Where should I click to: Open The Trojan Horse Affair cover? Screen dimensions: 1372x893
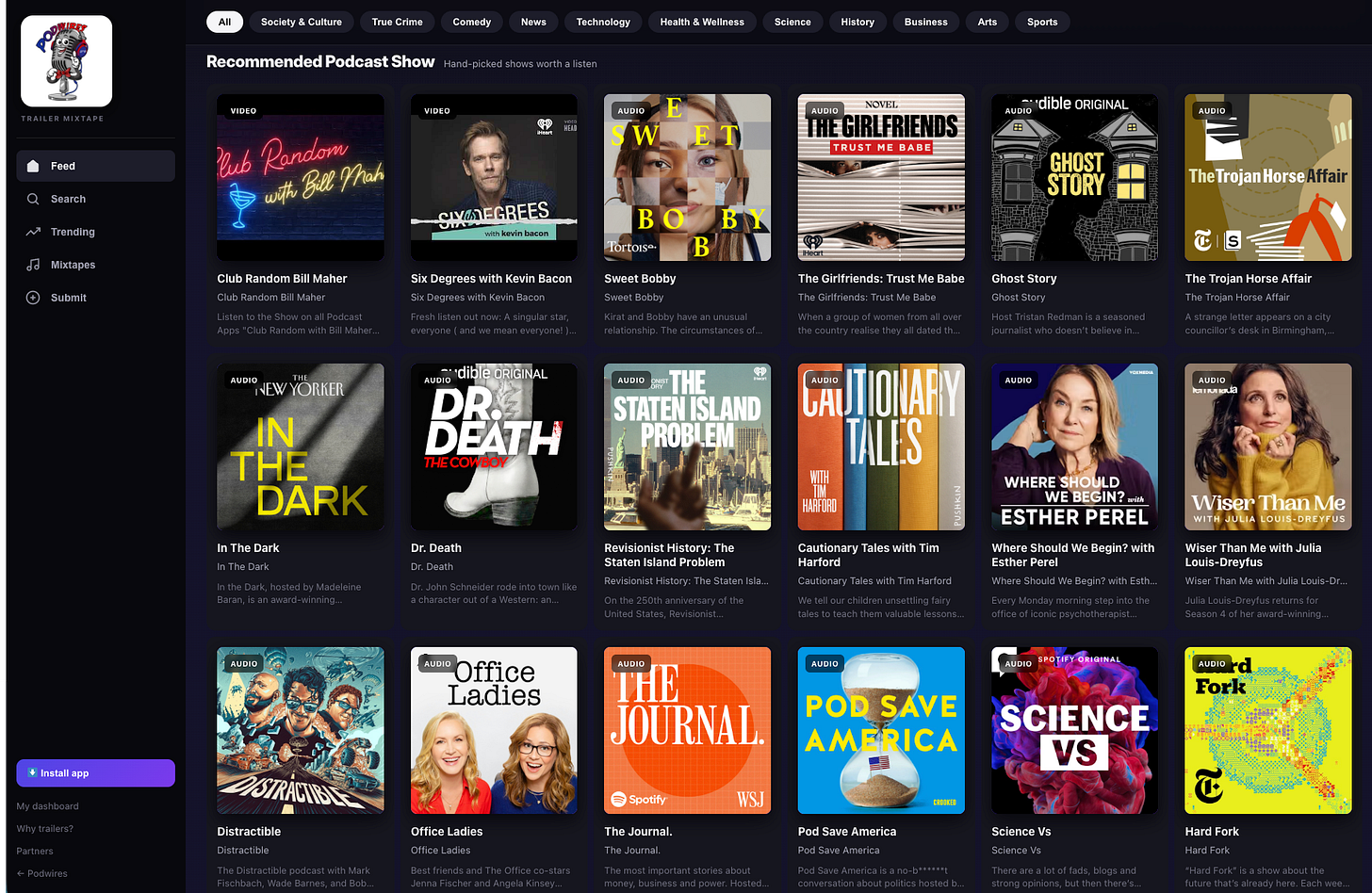(x=1268, y=177)
